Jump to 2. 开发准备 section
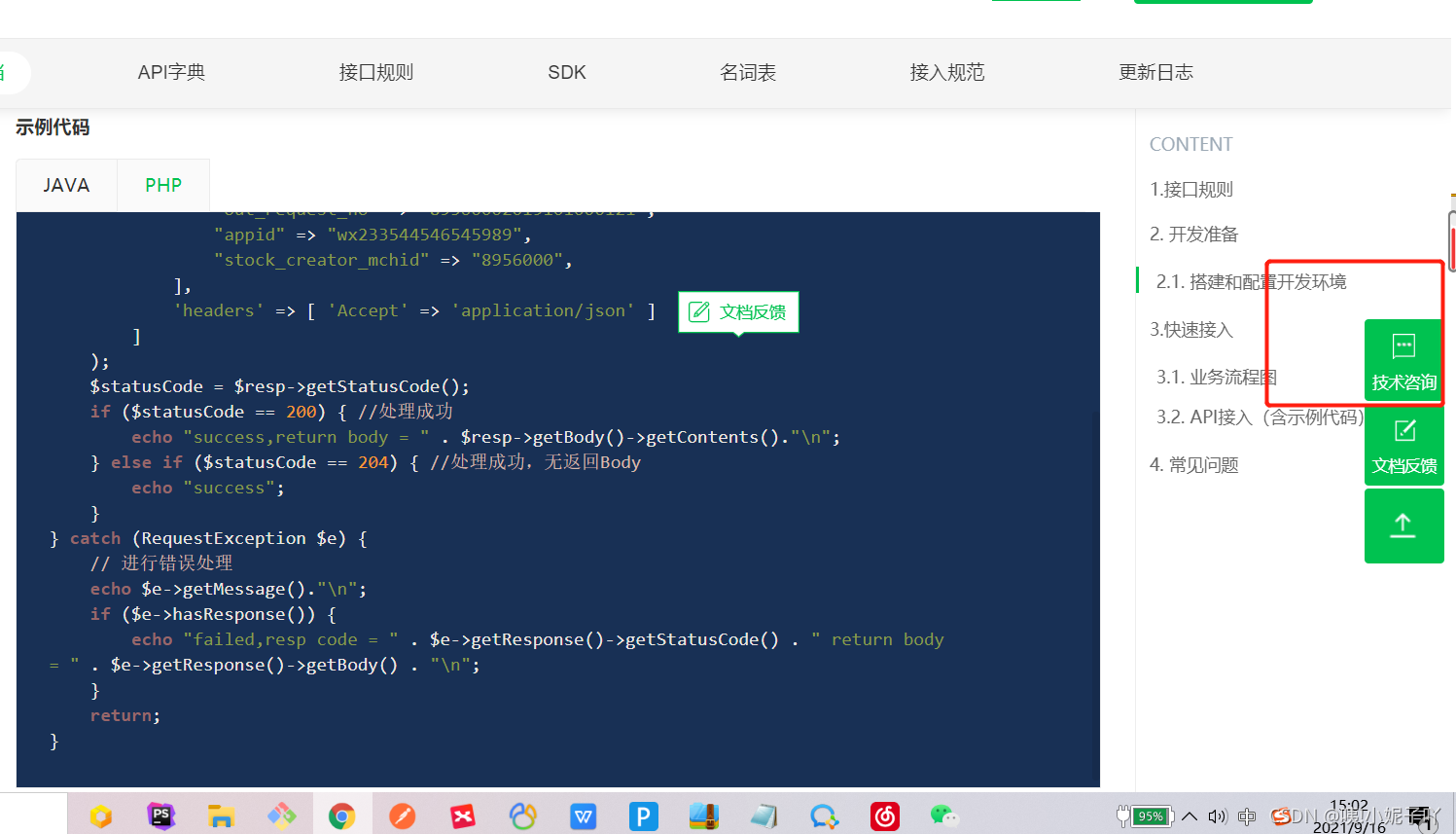This screenshot has width=1456, height=834. (1193, 235)
